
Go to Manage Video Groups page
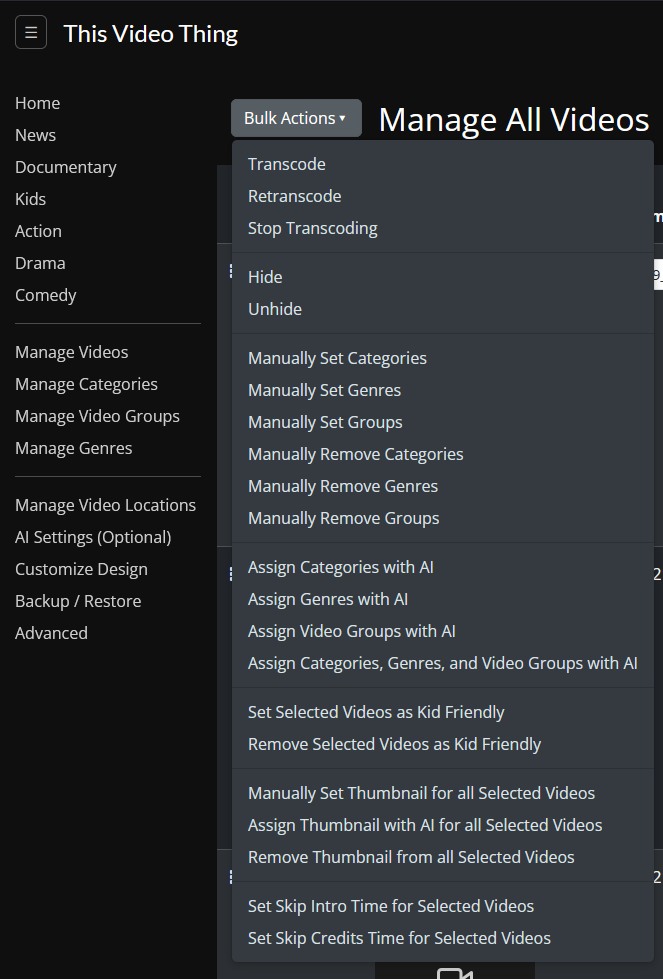(x=97, y=416)
